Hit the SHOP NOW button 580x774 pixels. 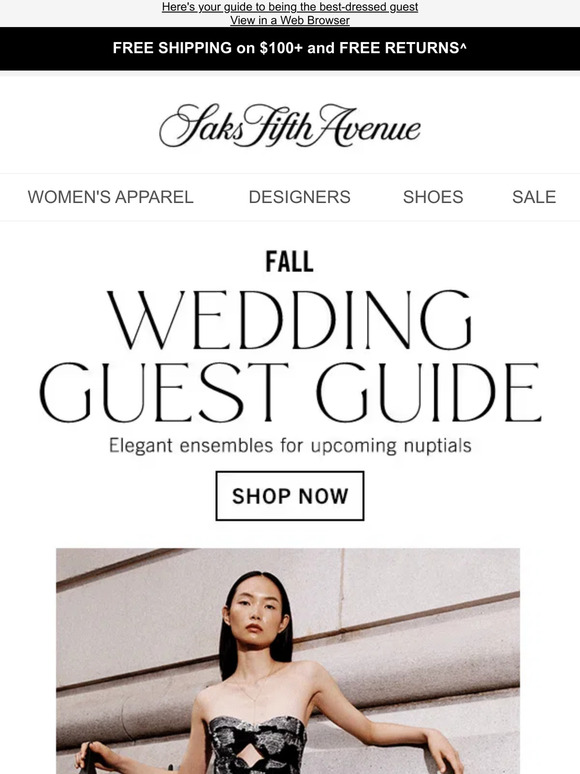(x=290, y=496)
